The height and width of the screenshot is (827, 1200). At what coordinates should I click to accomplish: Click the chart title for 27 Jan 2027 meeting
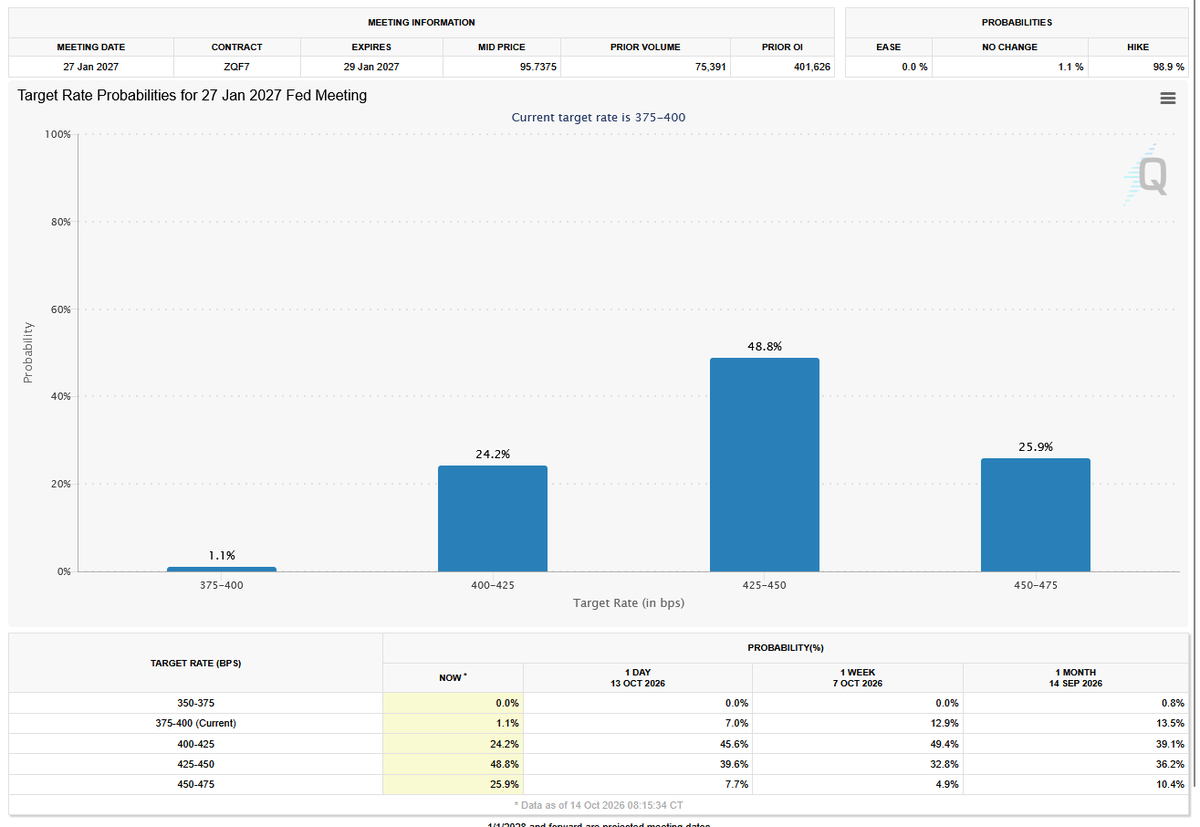(193, 96)
